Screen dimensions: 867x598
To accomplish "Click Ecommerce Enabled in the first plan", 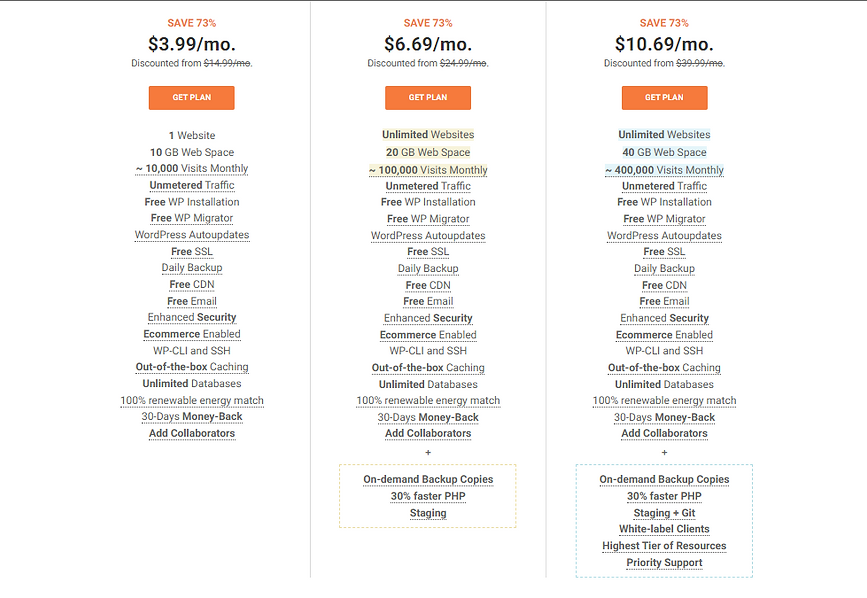I will click(x=192, y=334).
